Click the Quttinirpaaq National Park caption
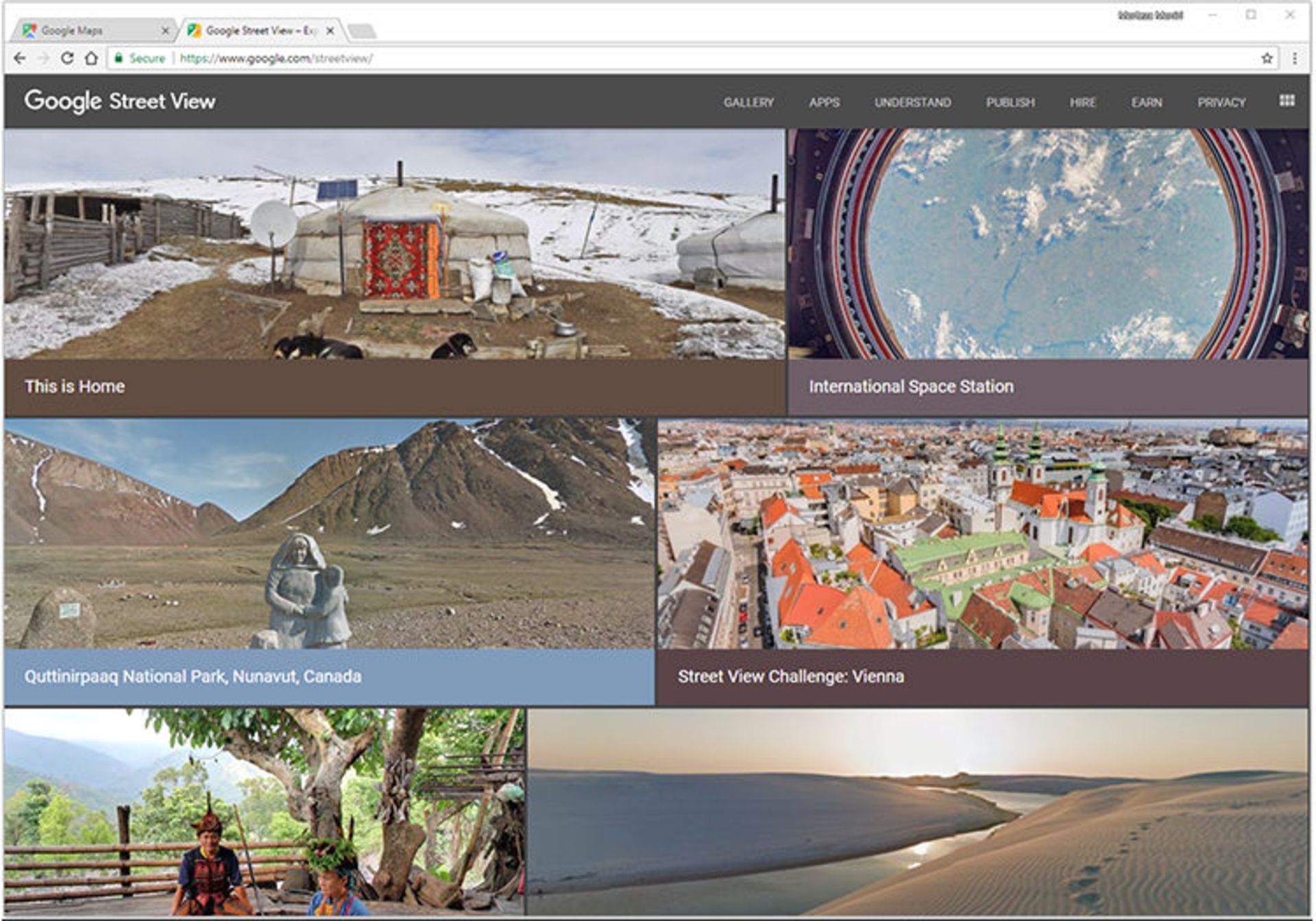1316x921 pixels. (x=193, y=676)
